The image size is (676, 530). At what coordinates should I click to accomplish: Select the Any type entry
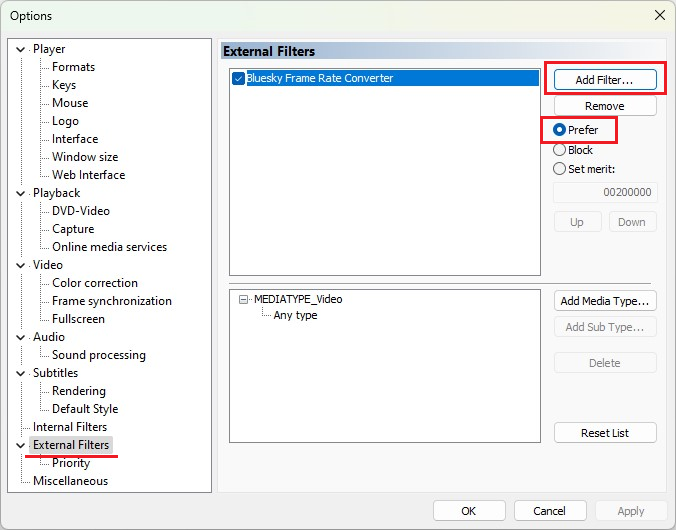tap(295, 315)
